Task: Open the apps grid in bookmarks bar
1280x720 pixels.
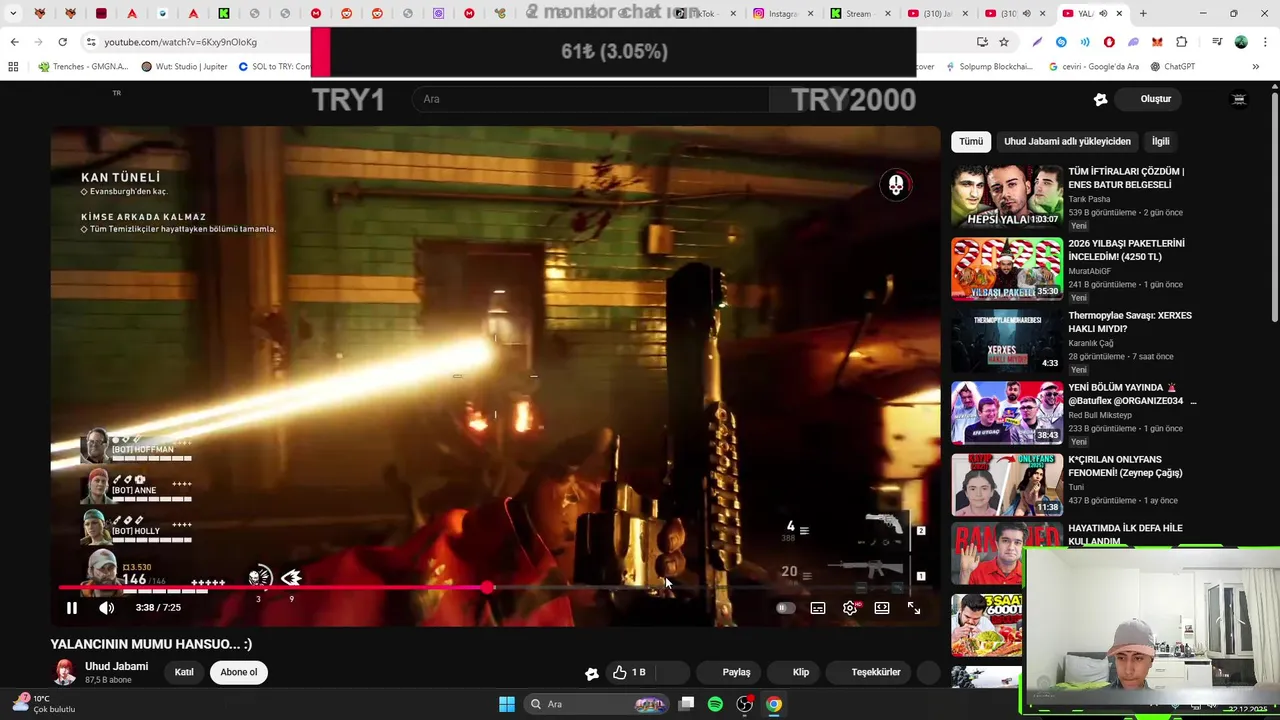Action: coord(13,67)
